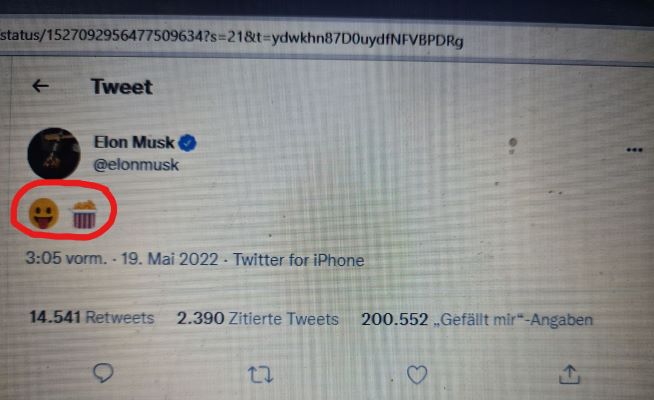Click the browser URL address bar

click(x=240, y=37)
